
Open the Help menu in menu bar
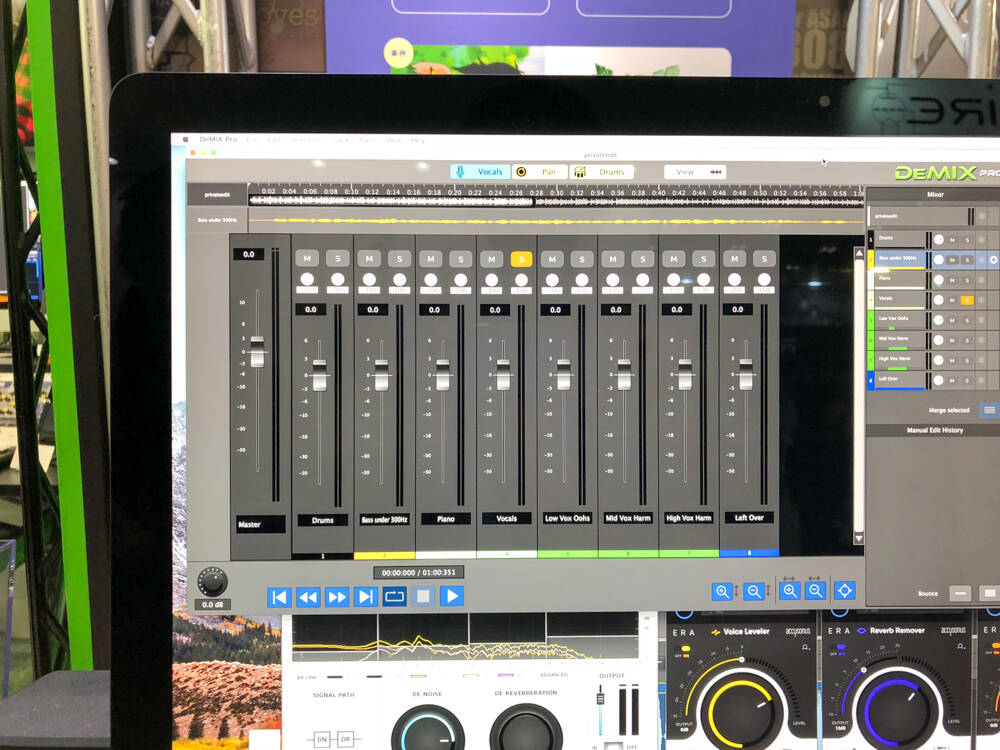(419, 140)
